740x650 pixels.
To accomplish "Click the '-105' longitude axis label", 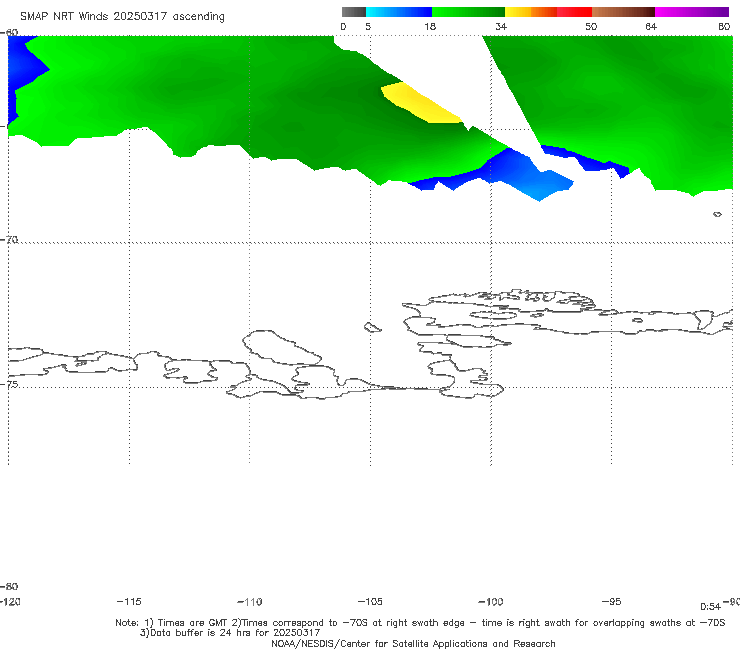I will point(370,601).
